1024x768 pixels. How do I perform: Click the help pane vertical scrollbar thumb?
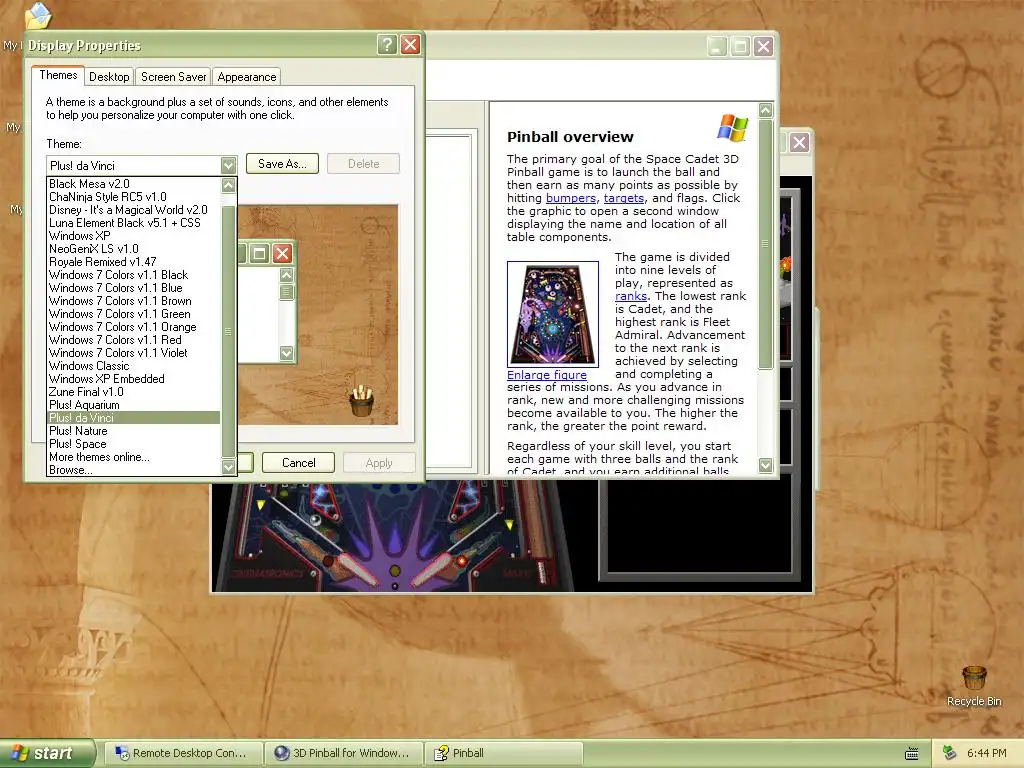coord(765,244)
